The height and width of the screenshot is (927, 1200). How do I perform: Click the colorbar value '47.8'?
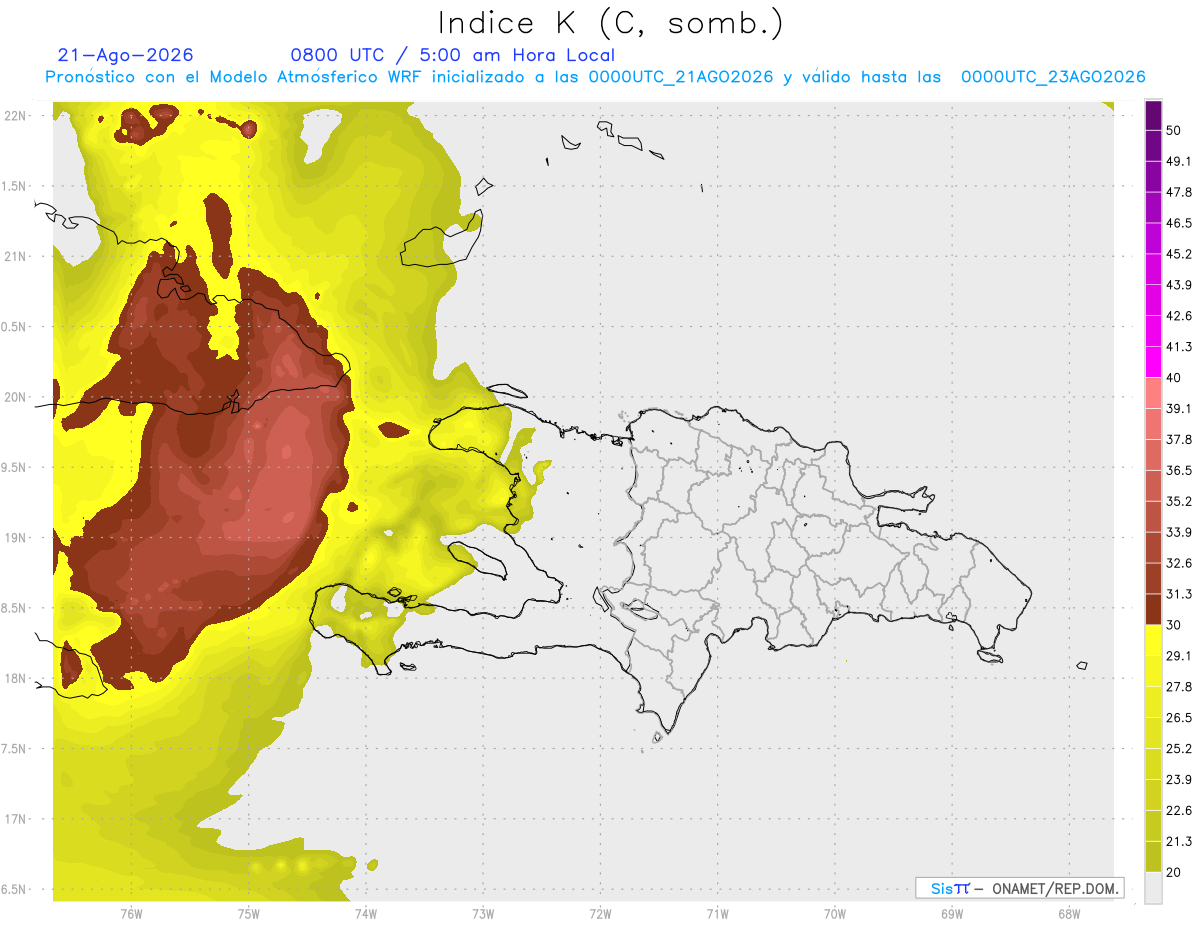point(1179,192)
